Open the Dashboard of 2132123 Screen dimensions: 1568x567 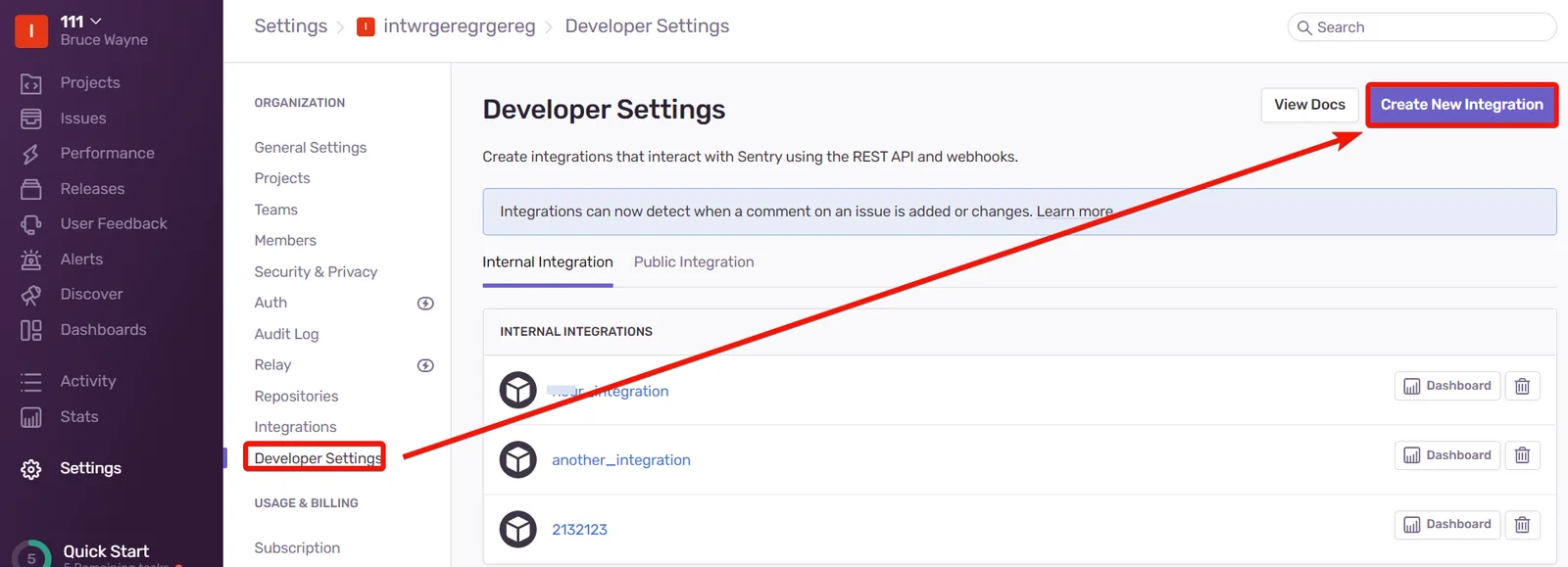point(1447,525)
